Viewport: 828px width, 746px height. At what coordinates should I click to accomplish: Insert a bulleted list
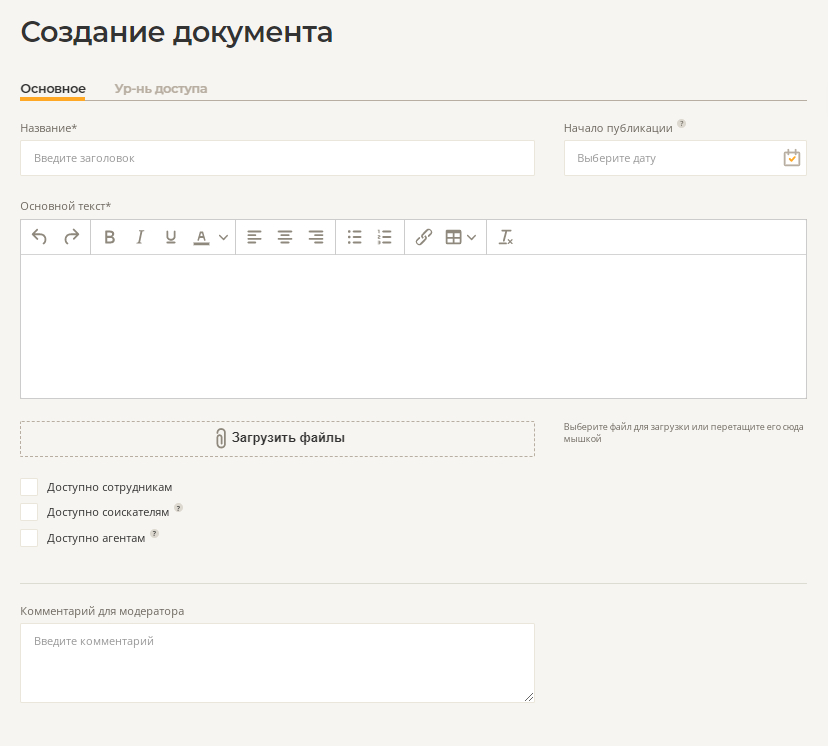click(354, 237)
